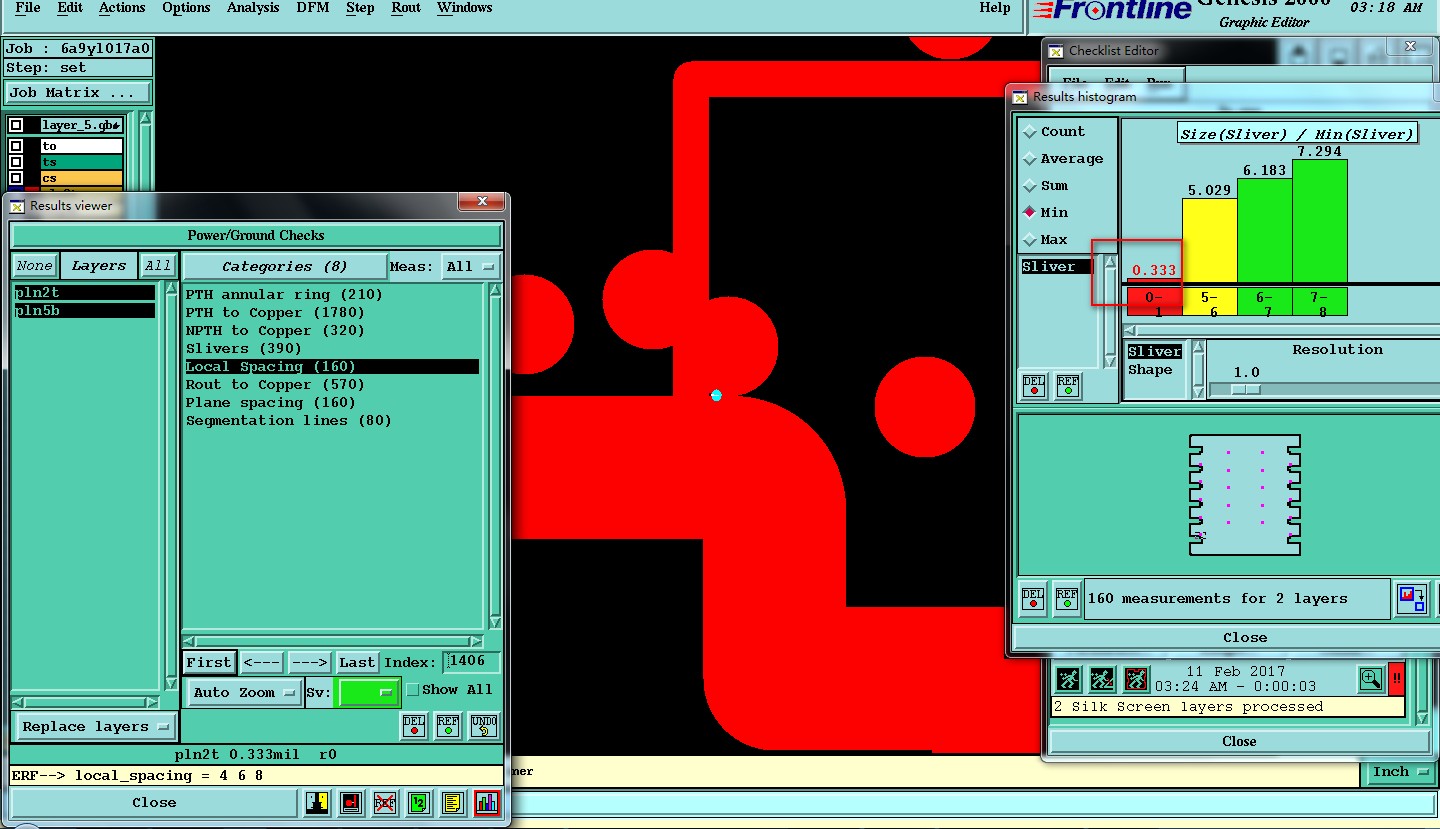Click the red-blue squares transfer icon in histogram
Image resolution: width=1440 pixels, height=829 pixels.
click(1411, 598)
